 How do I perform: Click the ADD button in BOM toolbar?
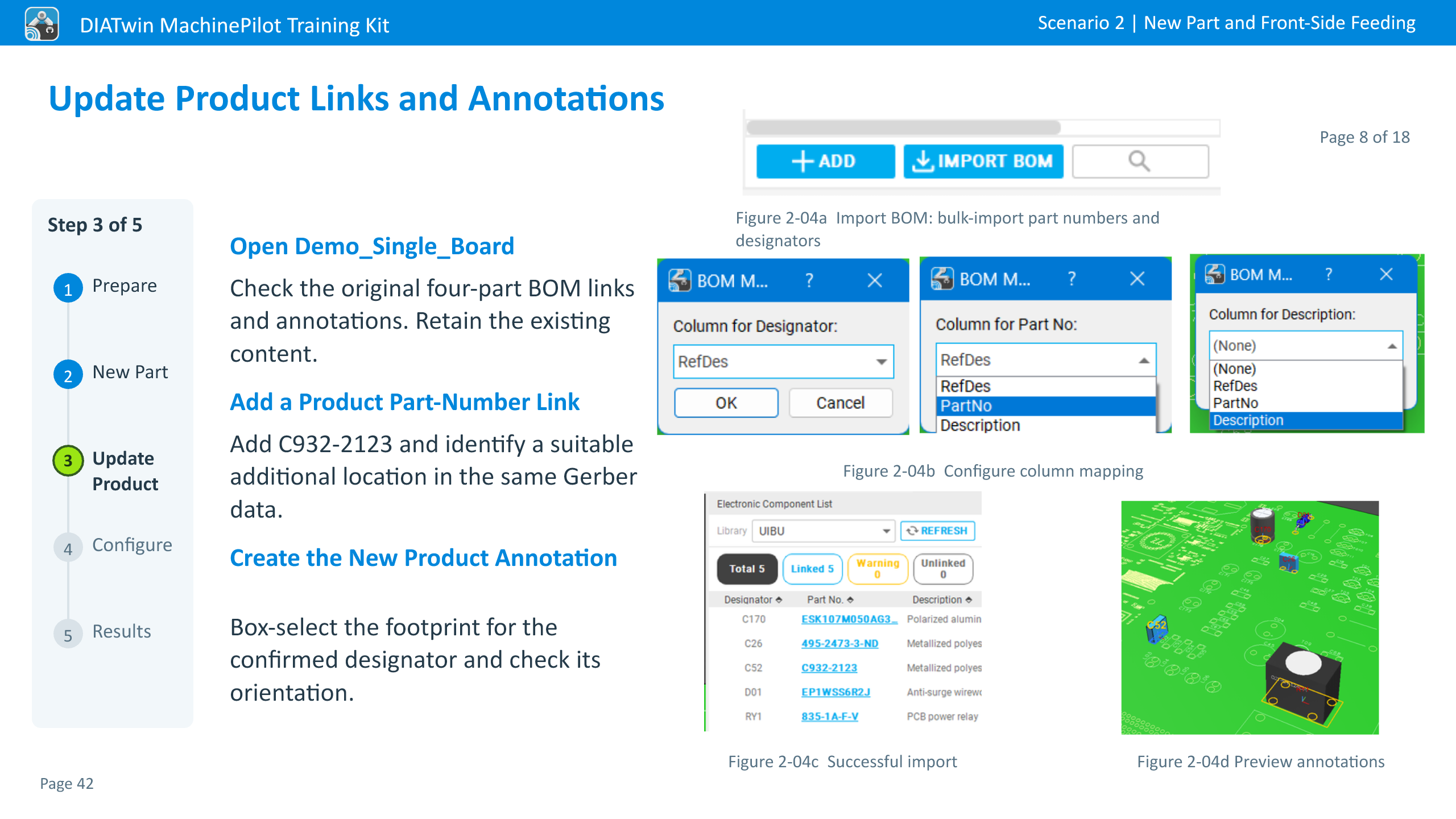point(825,162)
